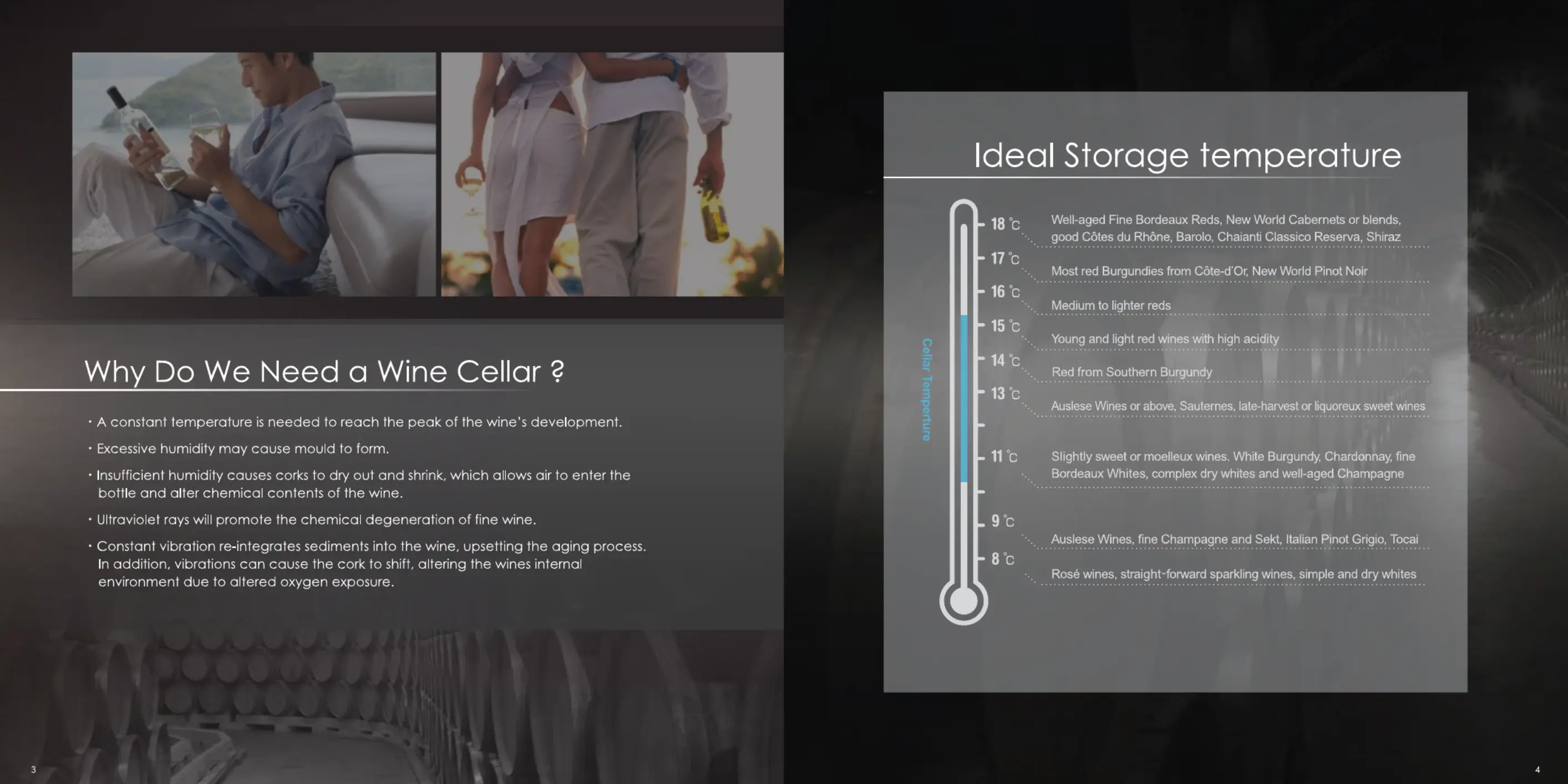Image resolution: width=1568 pixels, height=784 pixels.
Task: Click 'Most red Burgundies from Côte-d'Or' line
Action: [1209, 271]
